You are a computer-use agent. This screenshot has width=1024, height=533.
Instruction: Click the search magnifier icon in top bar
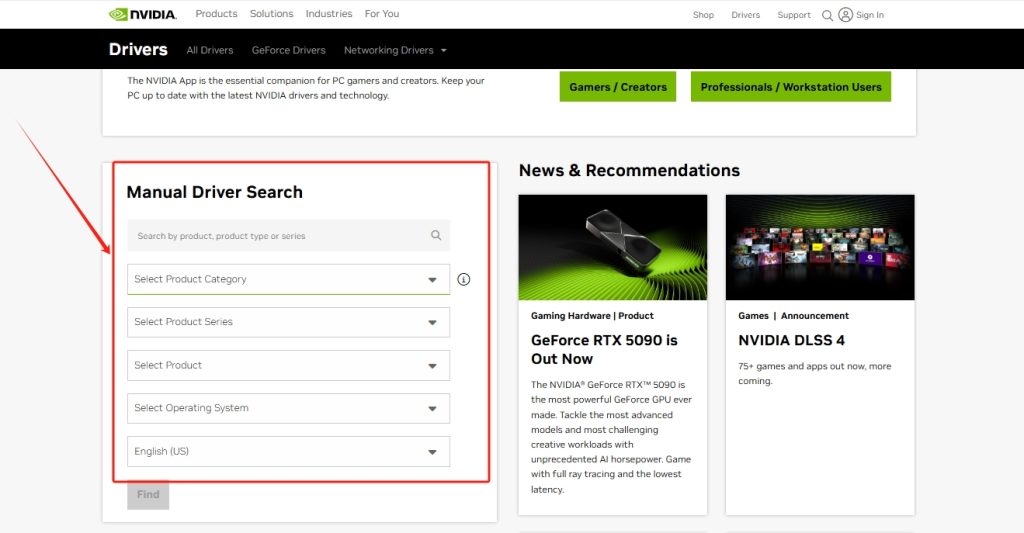[827, 15]
